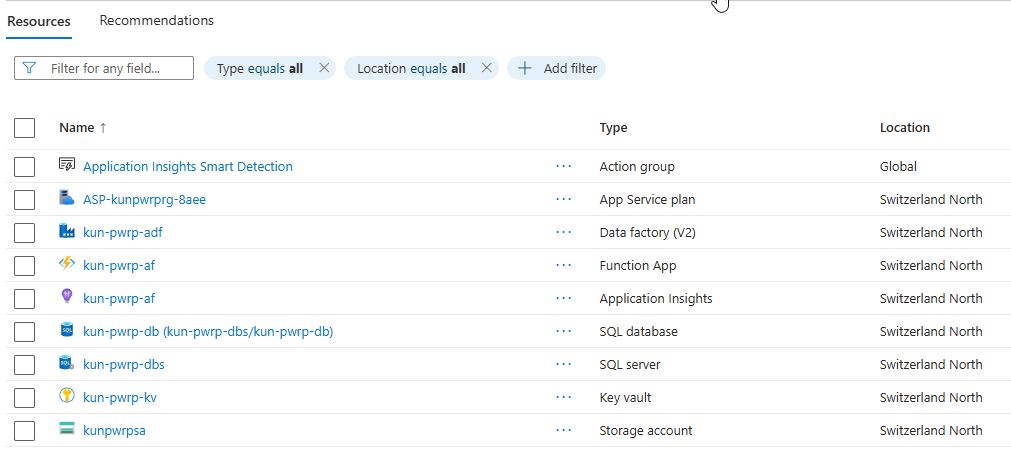This screenshot has height=459, width=1011.
Task: Open the ASP-kunpwrprg-8aee resource link
Action: tap(144, 200)
